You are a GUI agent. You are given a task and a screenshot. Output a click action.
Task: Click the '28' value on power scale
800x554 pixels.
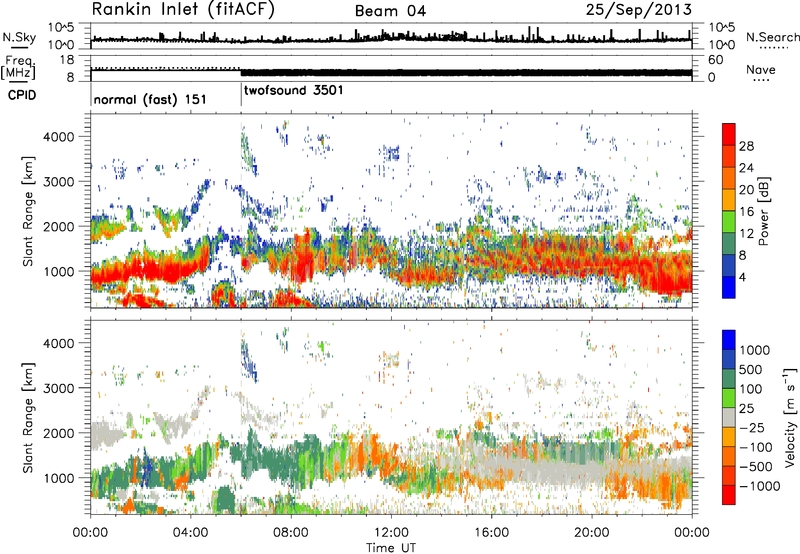(x=746, y=146)
